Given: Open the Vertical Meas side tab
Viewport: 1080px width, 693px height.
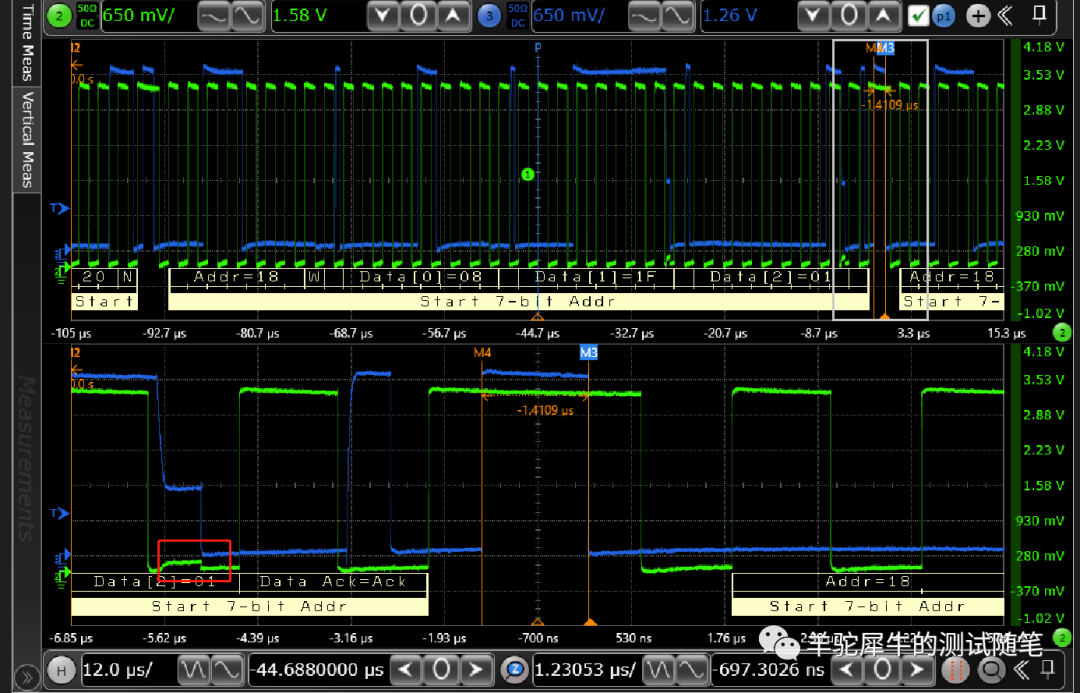Looking at the screenshot, I should 27,138.
